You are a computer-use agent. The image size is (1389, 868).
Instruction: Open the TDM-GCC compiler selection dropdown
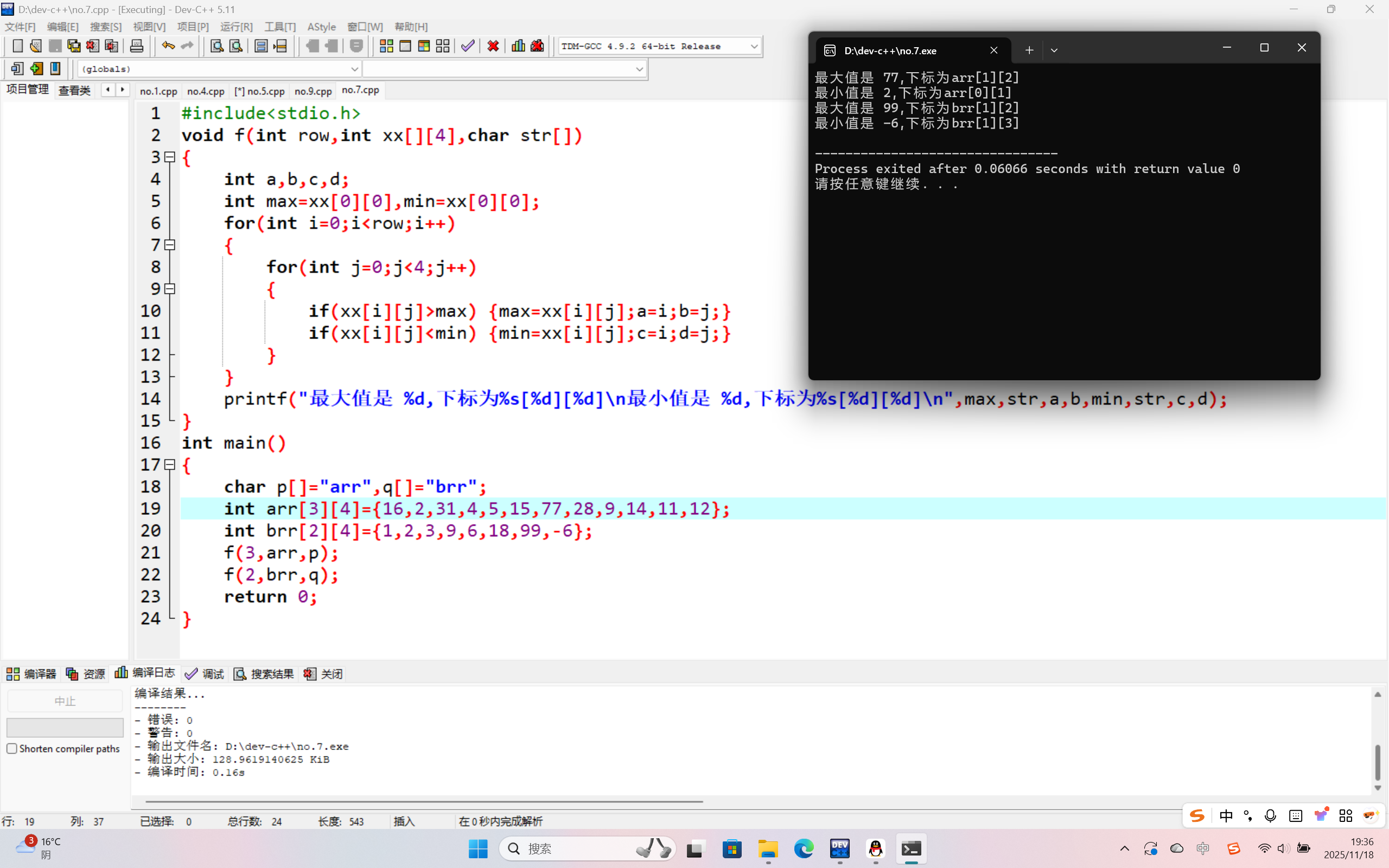[754, 47]
